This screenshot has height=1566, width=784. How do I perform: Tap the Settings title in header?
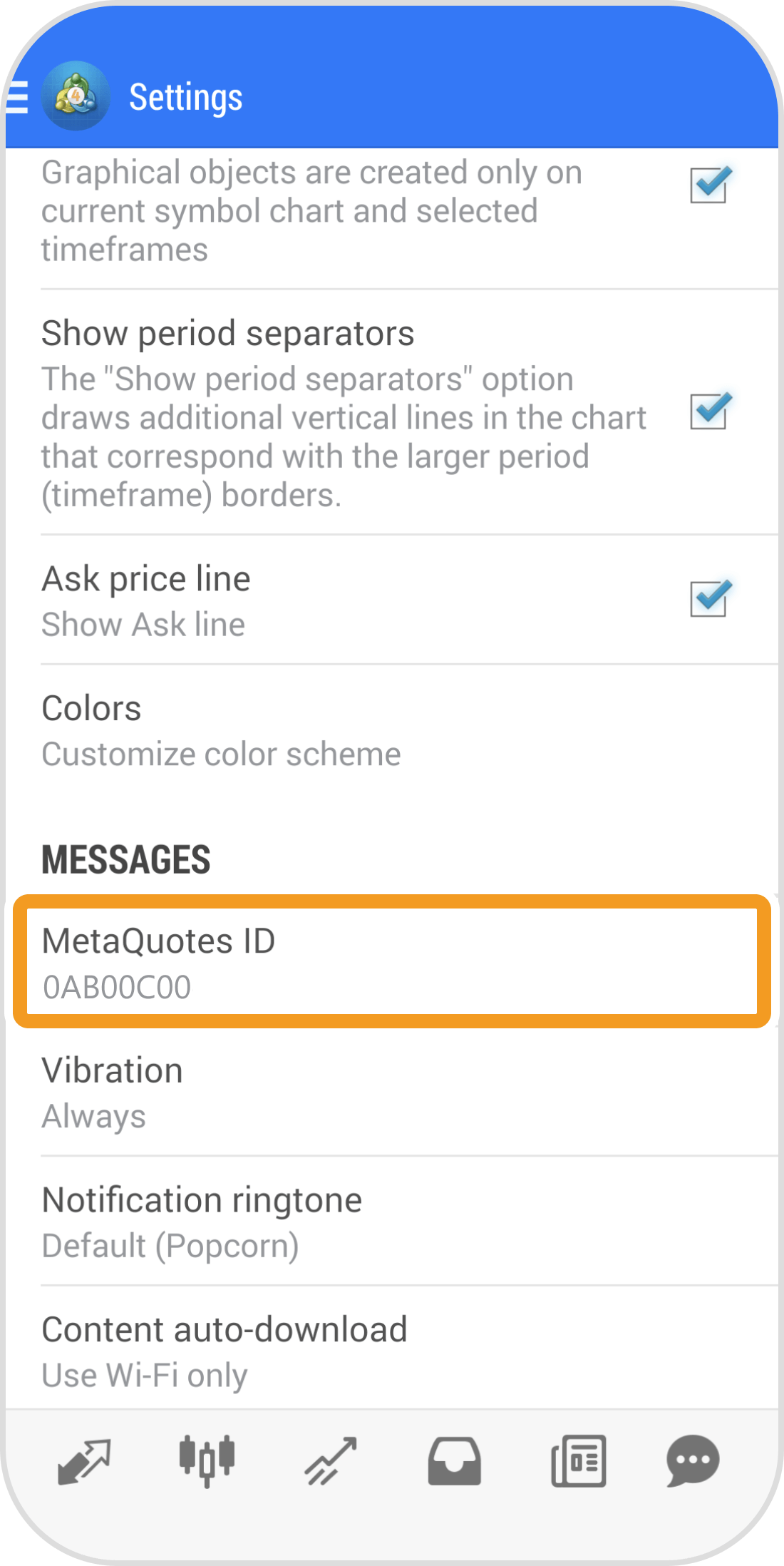(x=186, y=97)
